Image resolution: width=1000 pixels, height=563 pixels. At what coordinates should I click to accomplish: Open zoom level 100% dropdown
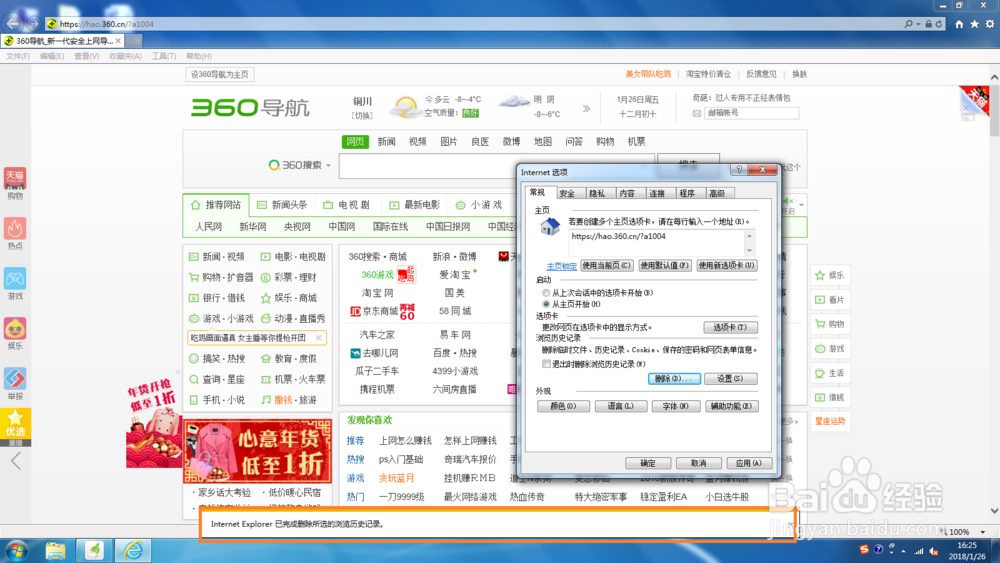pyautogui.click(x=983, y=532)
